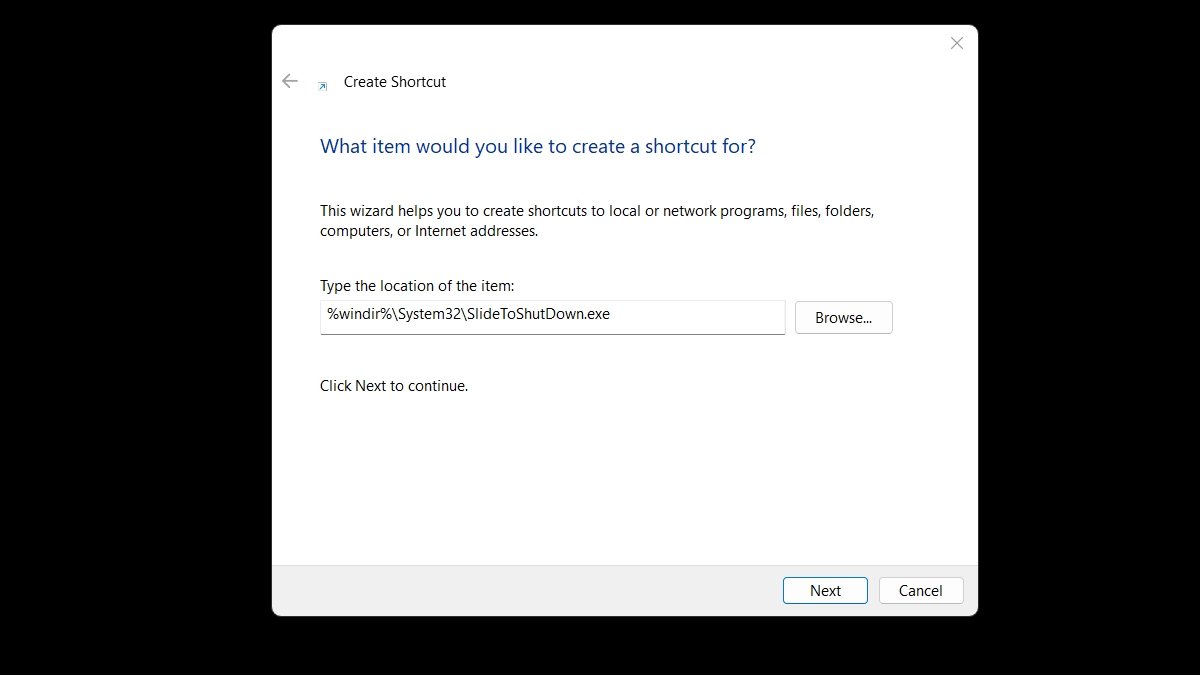The width and height of the screenshot is (1200, 675).
Task: Click the 'Click Next to continue.' text
Action: point(394,385)
